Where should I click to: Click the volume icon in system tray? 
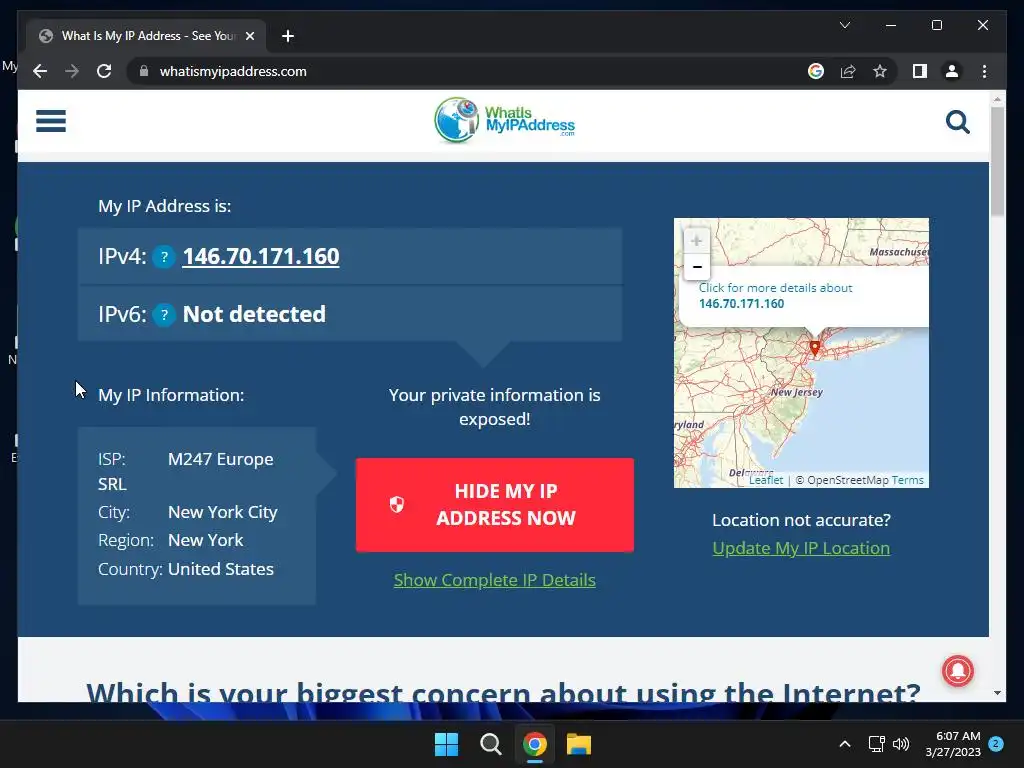(901, 744)
